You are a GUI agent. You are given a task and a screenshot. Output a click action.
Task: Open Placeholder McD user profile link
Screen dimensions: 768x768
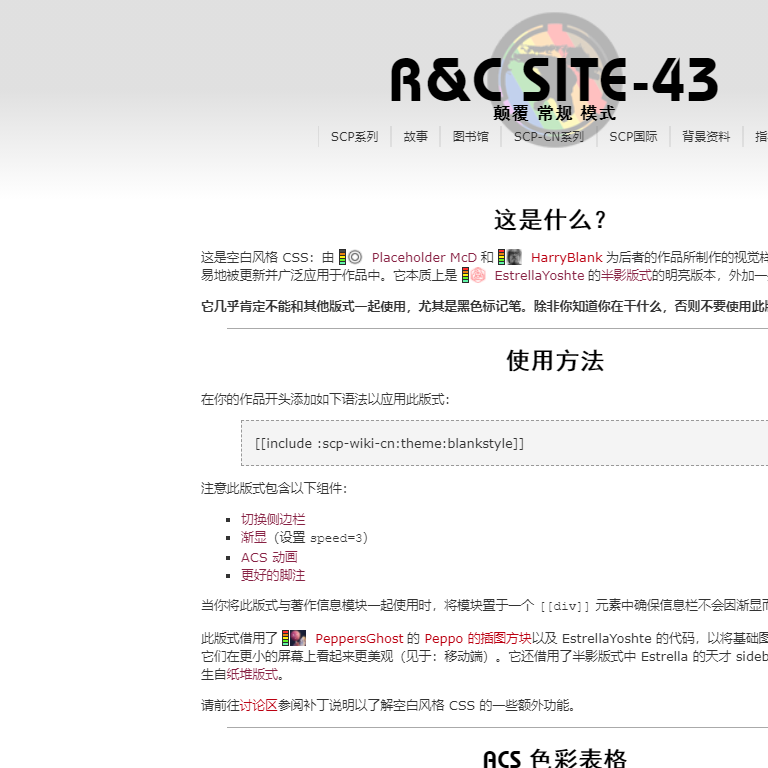(x=424, y=258)
